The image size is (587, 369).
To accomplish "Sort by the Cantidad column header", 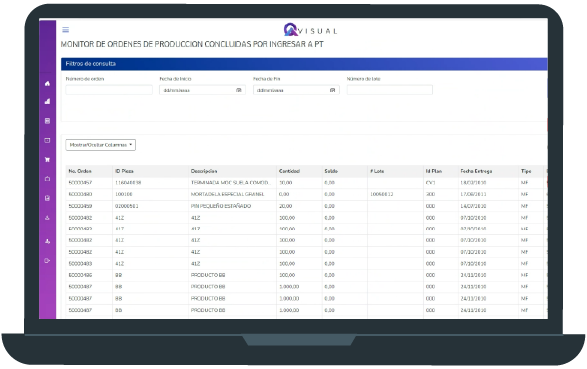I will tap(289, 171).
